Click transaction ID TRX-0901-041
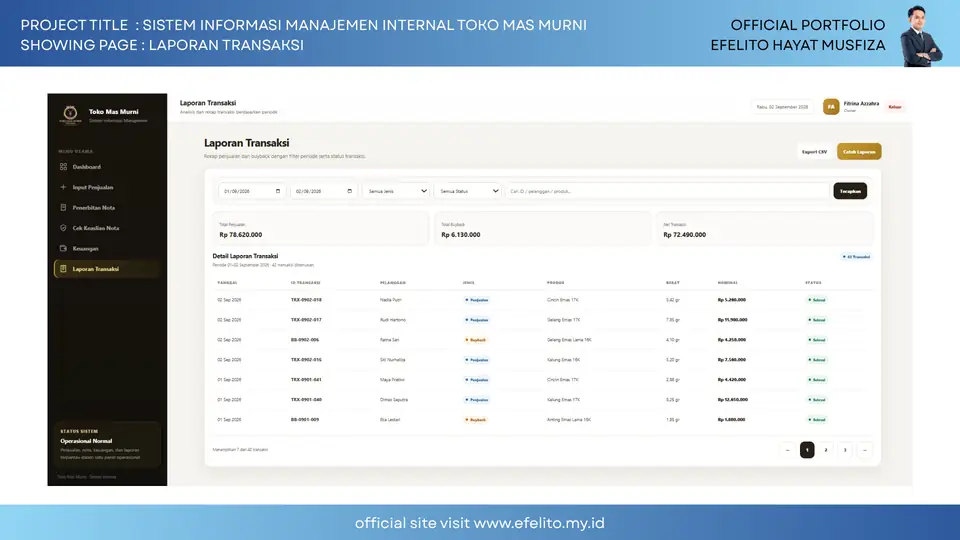The image size is (960, 540). (306, 380)
